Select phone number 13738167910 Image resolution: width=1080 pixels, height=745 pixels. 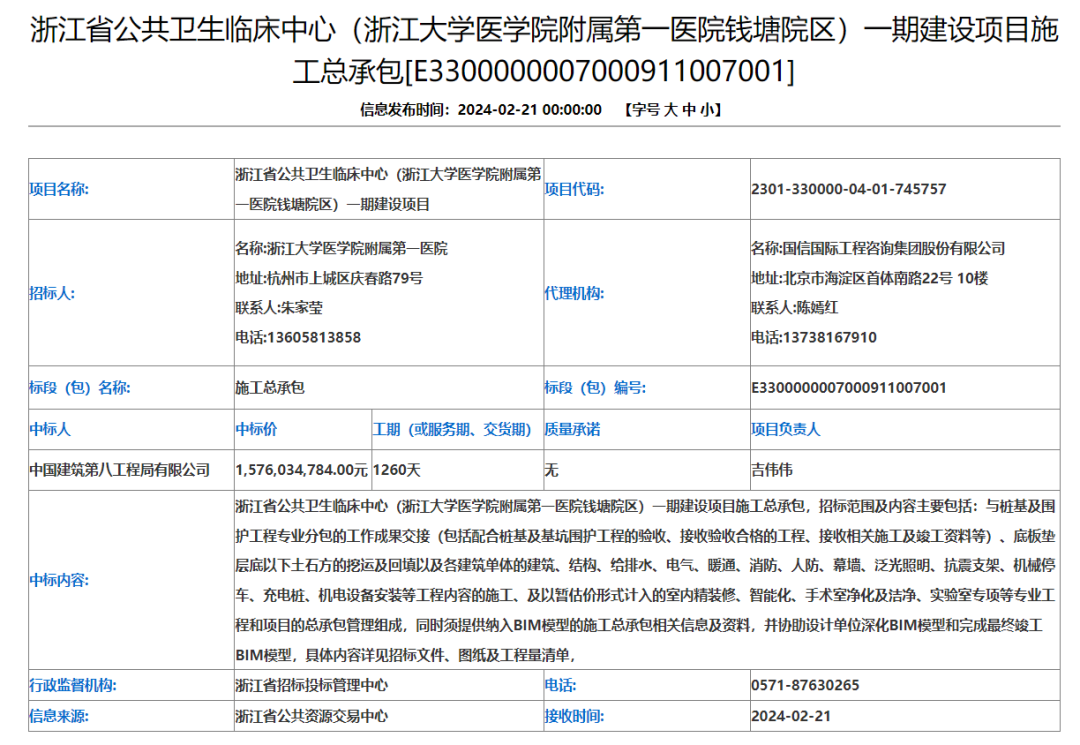830,337
